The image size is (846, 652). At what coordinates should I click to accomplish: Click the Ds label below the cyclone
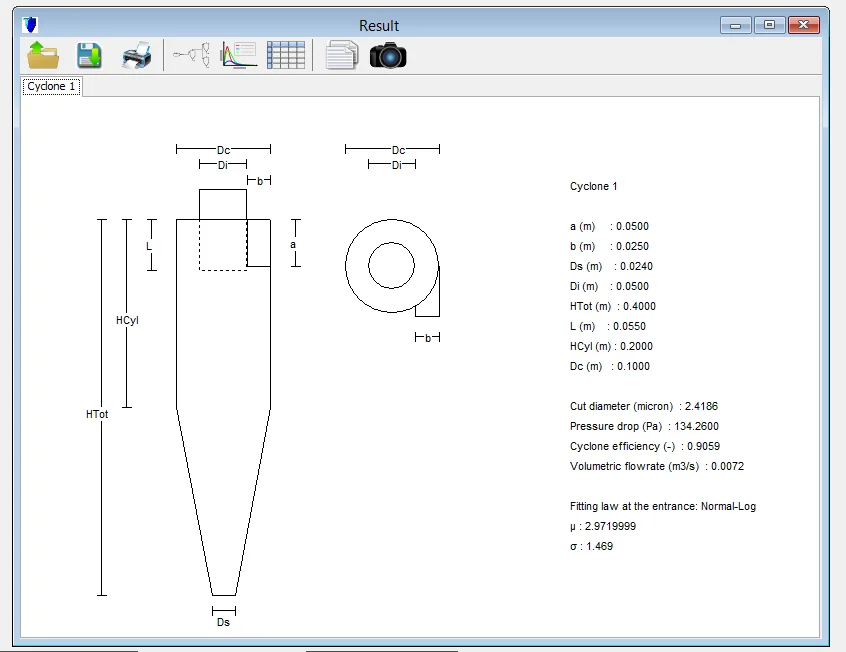[223, 622]
